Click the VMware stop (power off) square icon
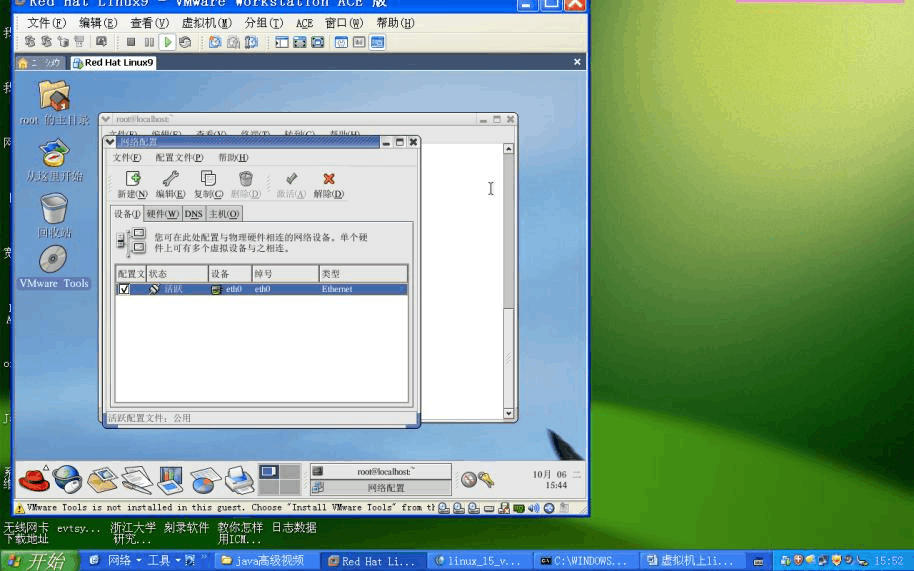The height and width of the screenshot is (571, 914). click(x=131, y=42)
